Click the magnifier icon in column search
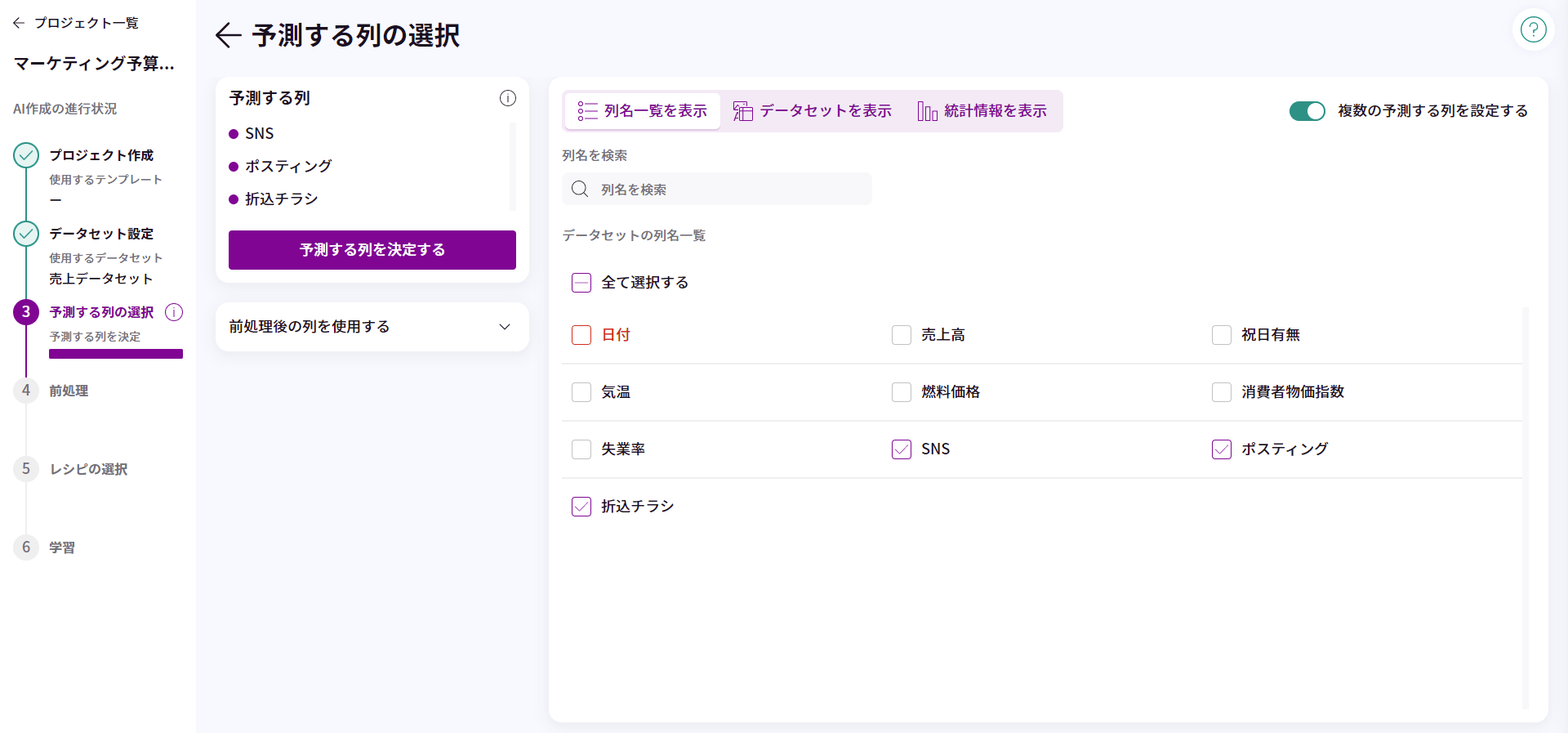Viewport: 1568px width, 733px height. pos(580,190)
